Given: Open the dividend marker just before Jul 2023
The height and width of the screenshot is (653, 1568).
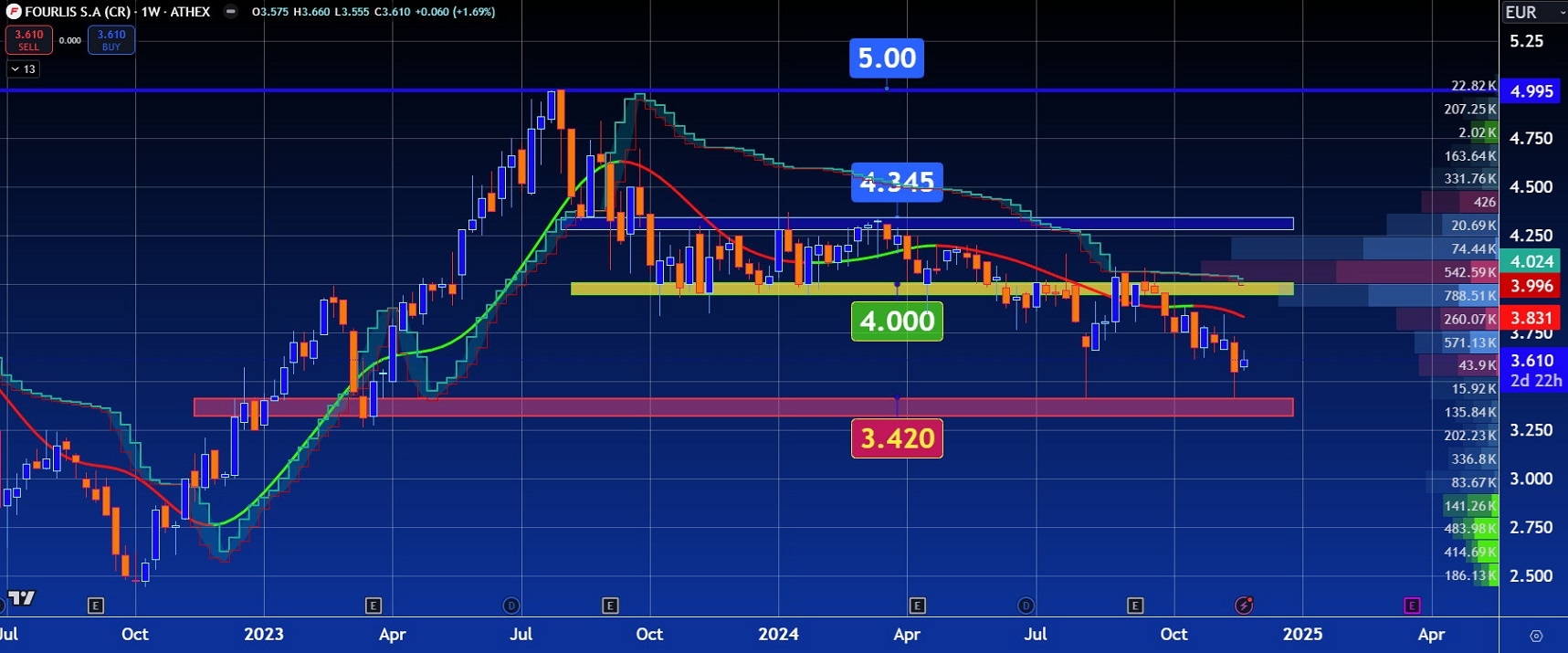Looking at the screenshot, I should point(511,606).
